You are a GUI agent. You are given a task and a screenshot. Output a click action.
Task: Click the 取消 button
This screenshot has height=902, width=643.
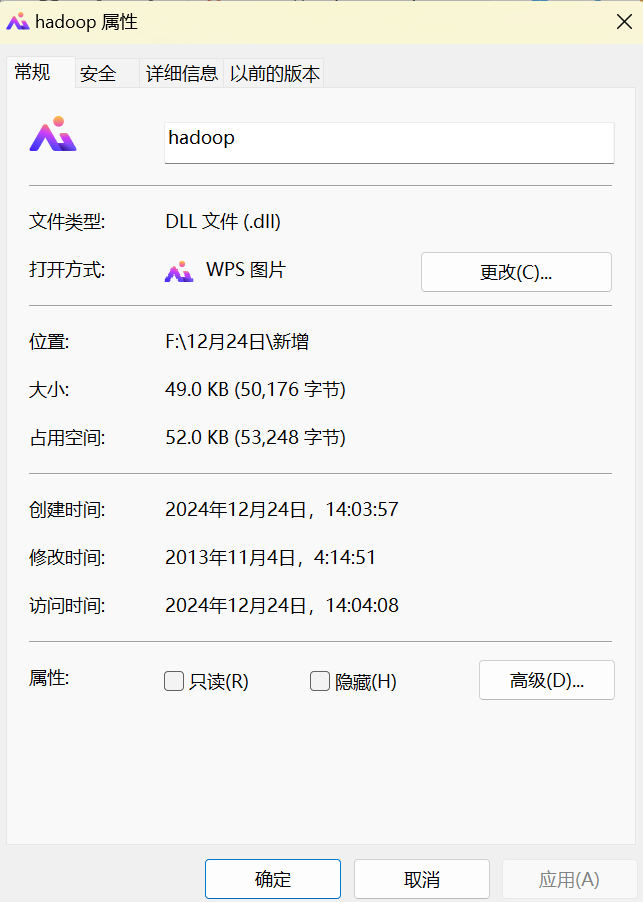click(422, 879)
